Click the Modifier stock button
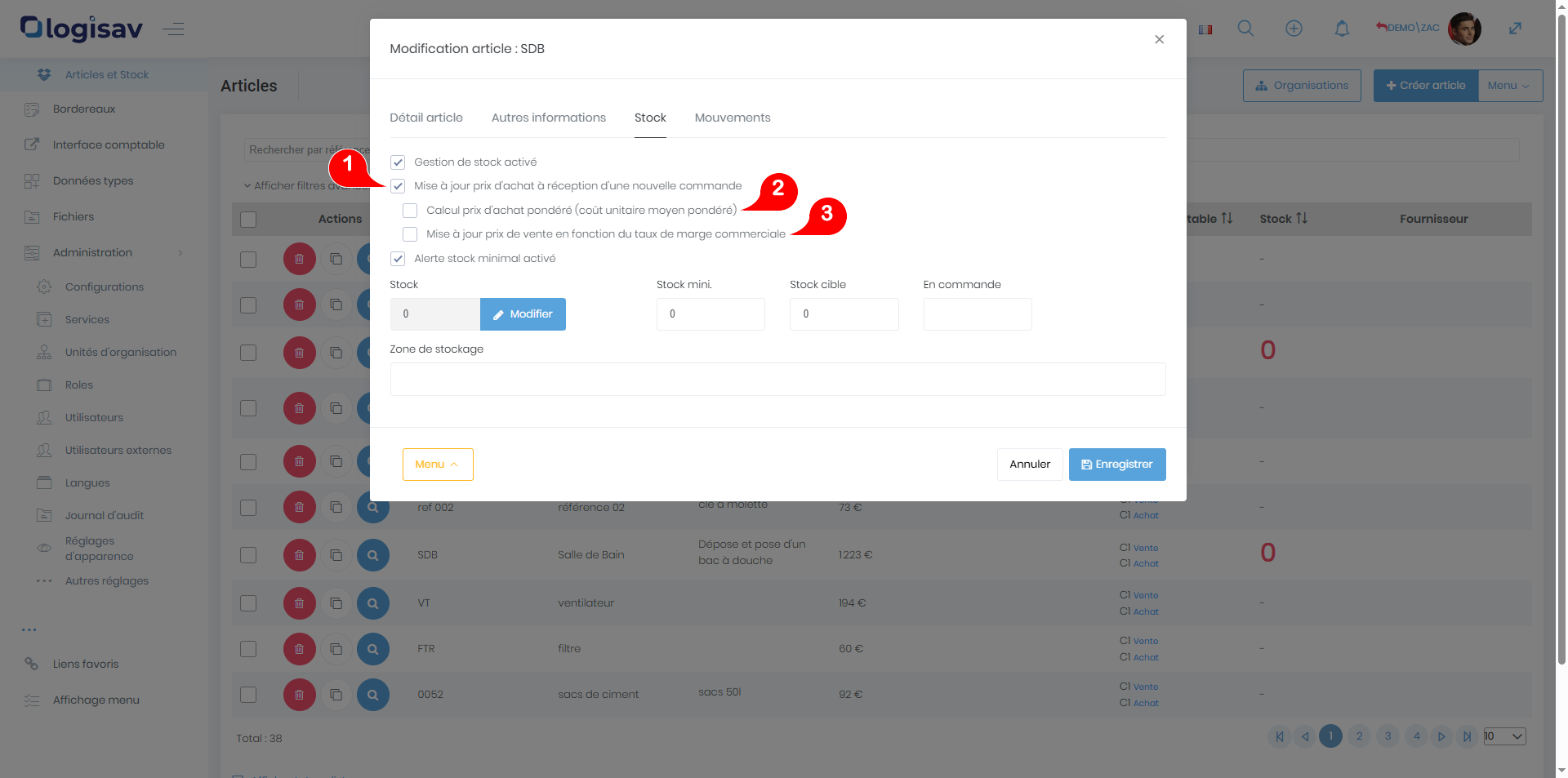Viewport: 1568px width, 778px height. tap(523, 314)
